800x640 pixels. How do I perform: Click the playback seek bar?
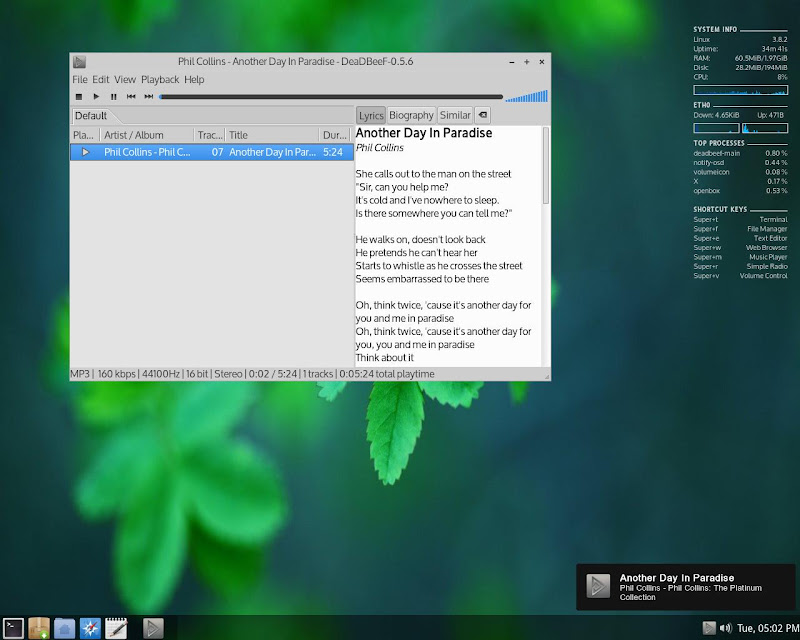click(330, 97)
